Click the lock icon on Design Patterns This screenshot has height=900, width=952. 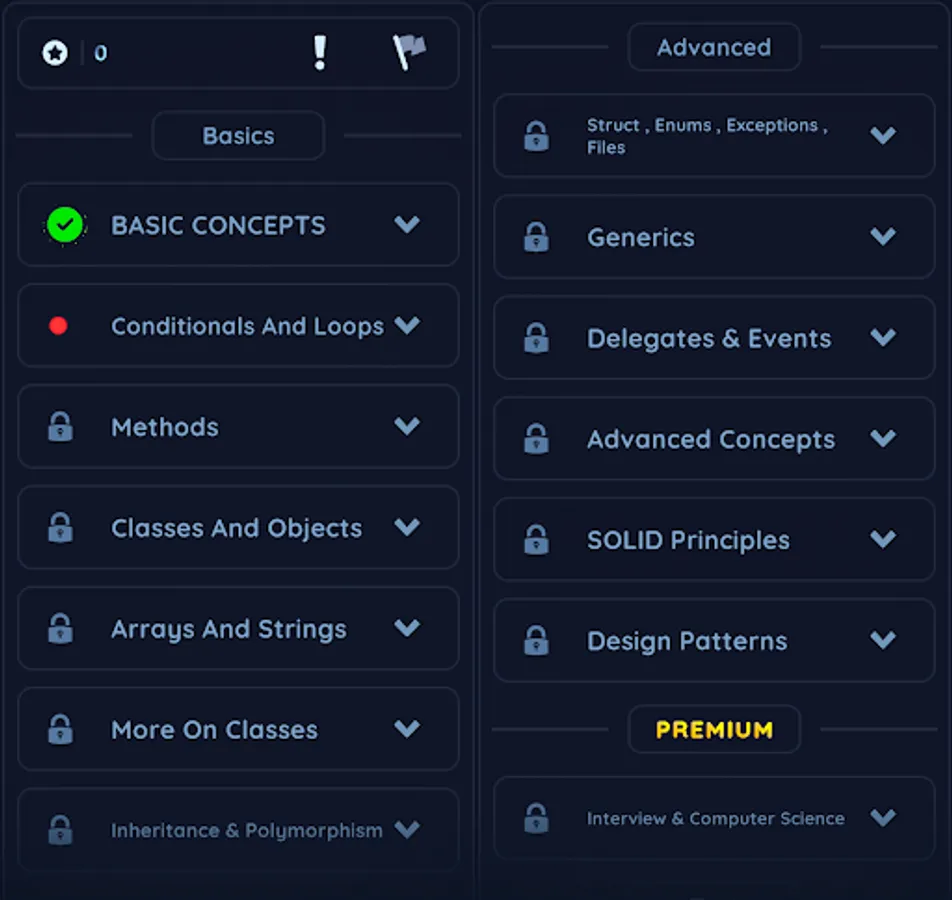(x=536, y=640)
